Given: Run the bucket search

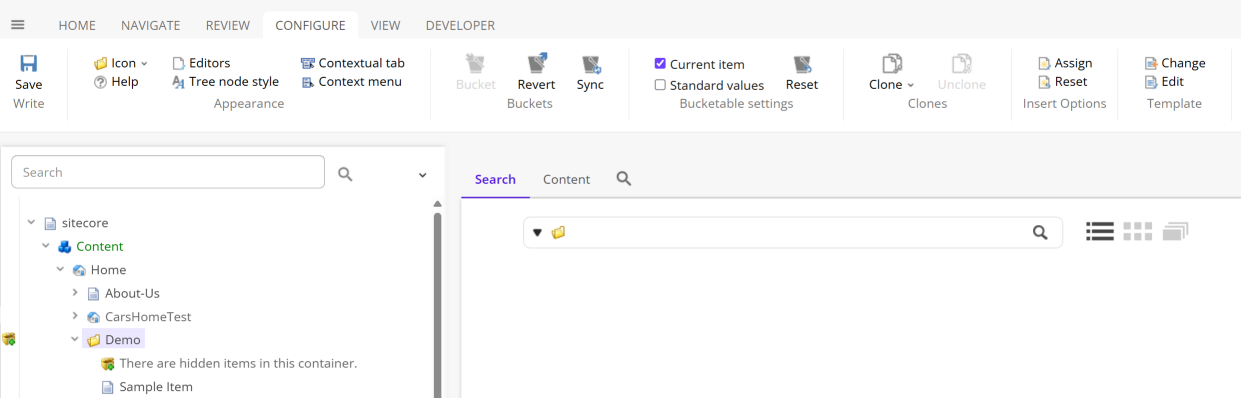Looking at the screenshot, I should pos(1040,233).
